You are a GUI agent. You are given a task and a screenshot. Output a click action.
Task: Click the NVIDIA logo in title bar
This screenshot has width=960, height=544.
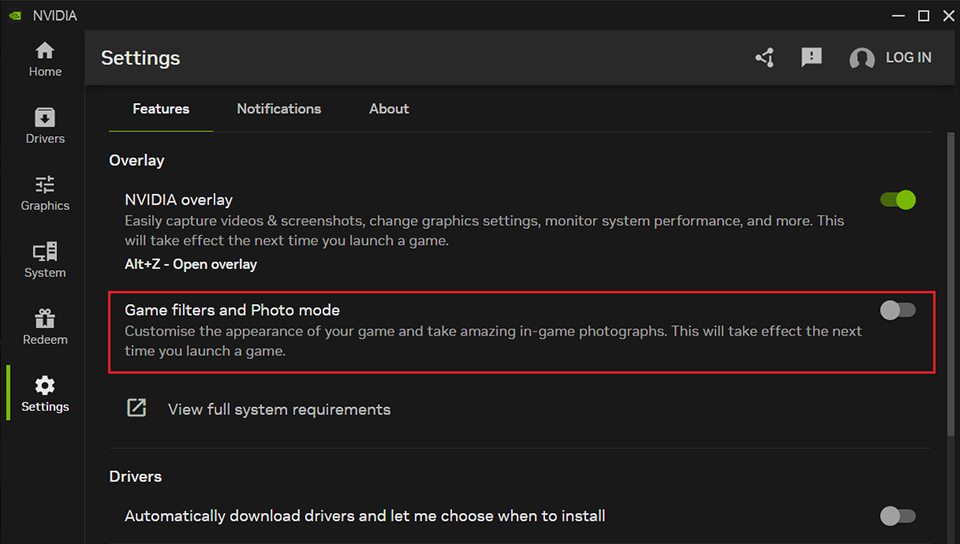(x=15, y=16)
